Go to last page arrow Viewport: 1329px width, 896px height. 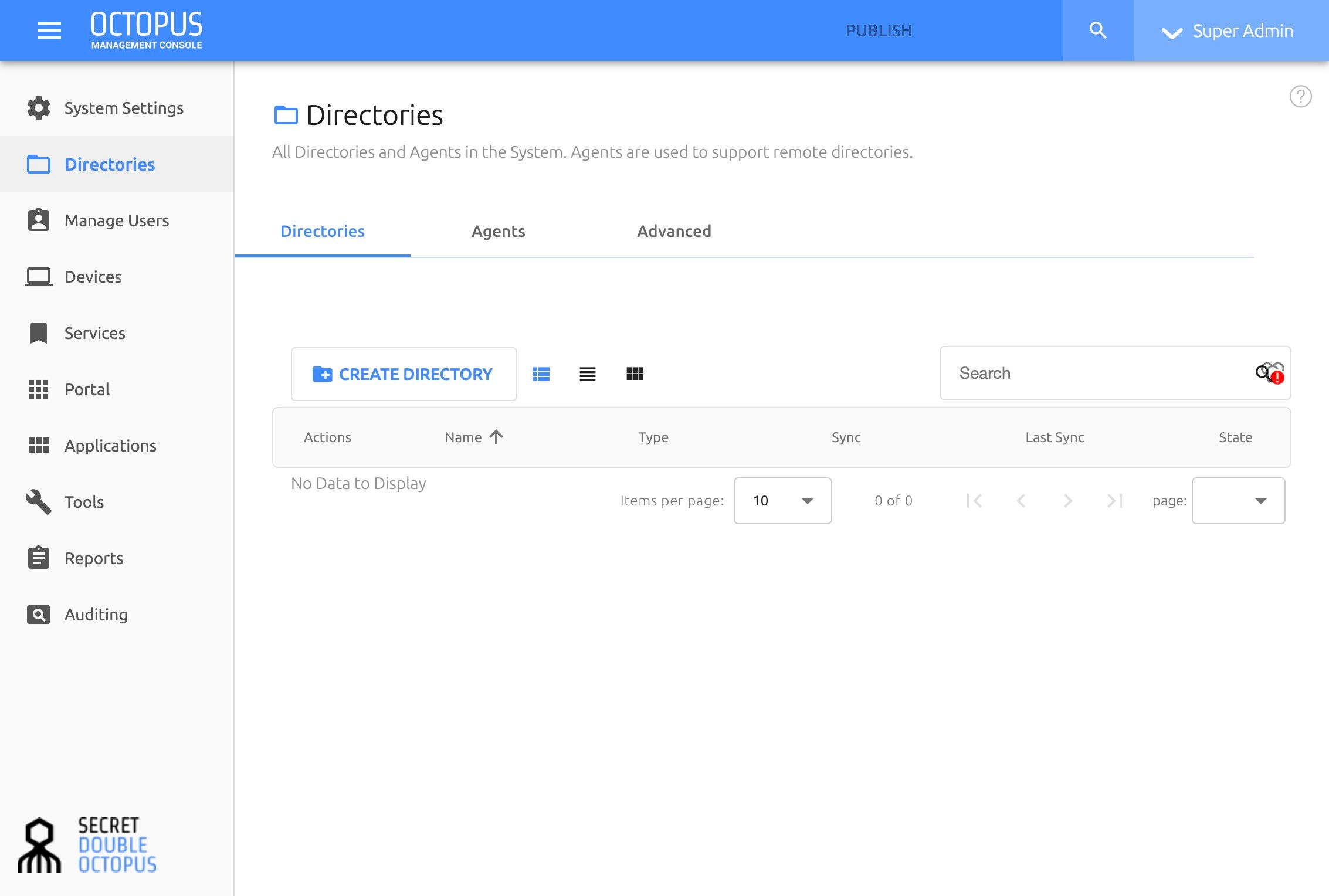point(1115,501)
